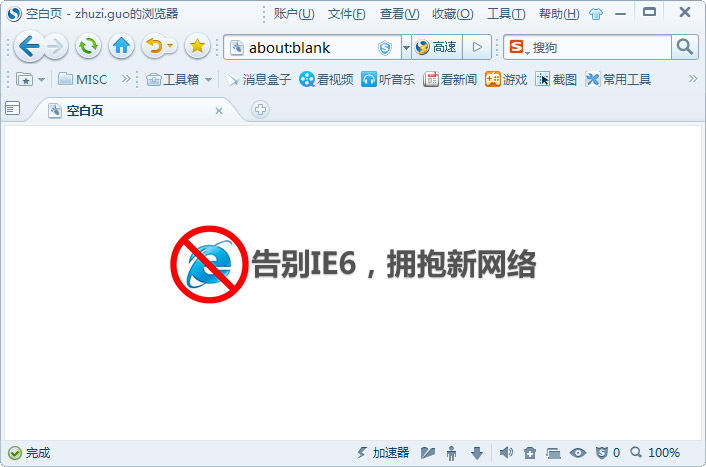Open the home page icon

click(x=122, y=46)
